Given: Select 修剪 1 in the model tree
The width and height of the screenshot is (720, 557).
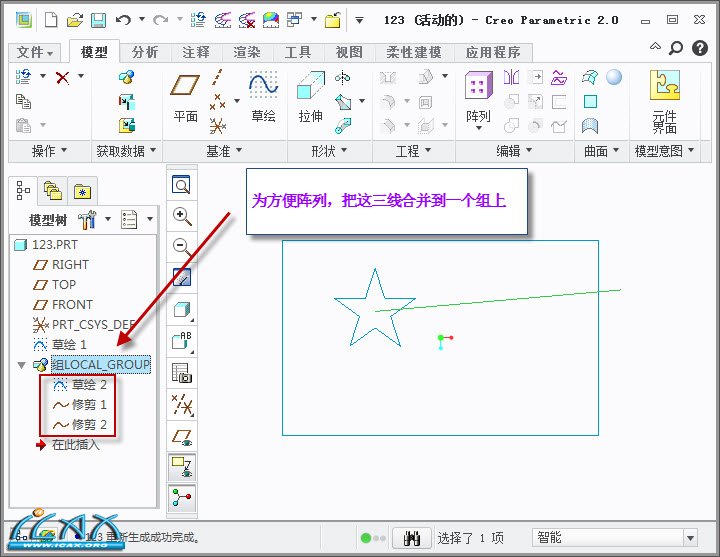Looking at the screenshot, I should pyautogui.click(x=88, y=405).
